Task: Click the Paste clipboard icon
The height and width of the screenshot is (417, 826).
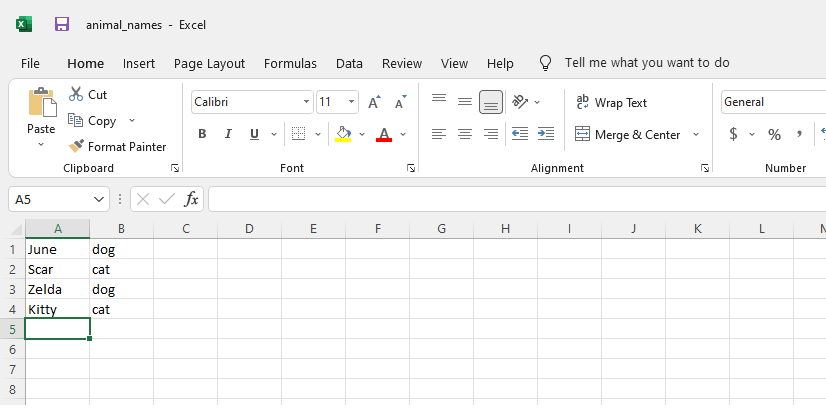Action: click(x=42, y=102)
